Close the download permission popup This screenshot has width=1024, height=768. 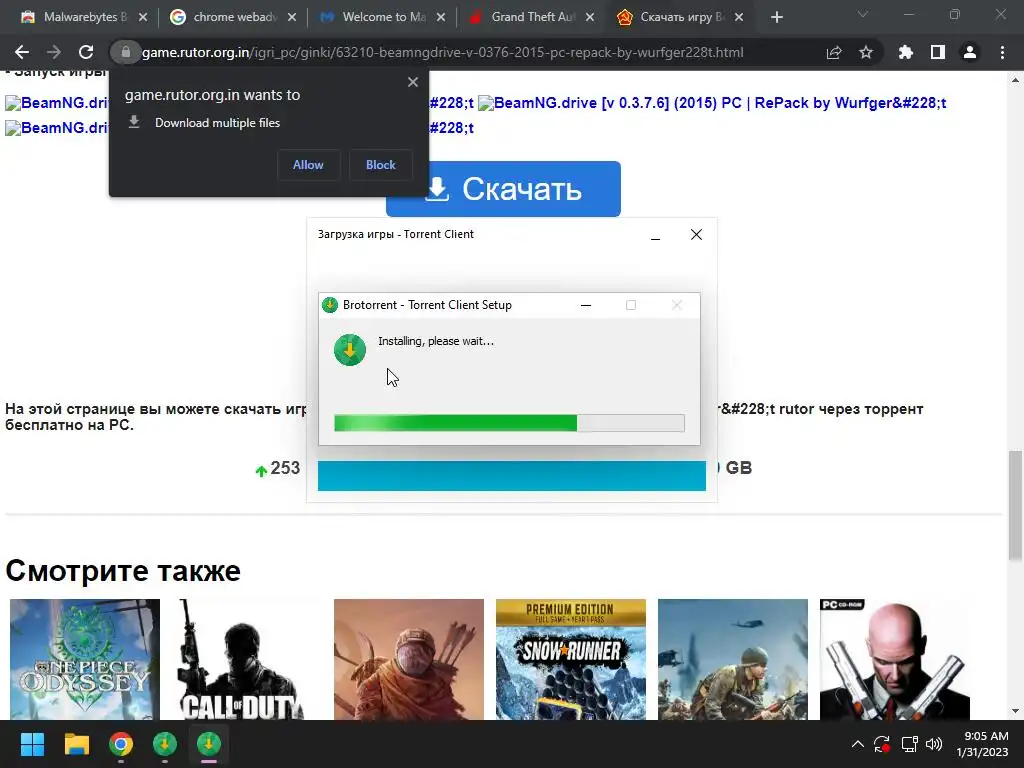click(413, 82)
